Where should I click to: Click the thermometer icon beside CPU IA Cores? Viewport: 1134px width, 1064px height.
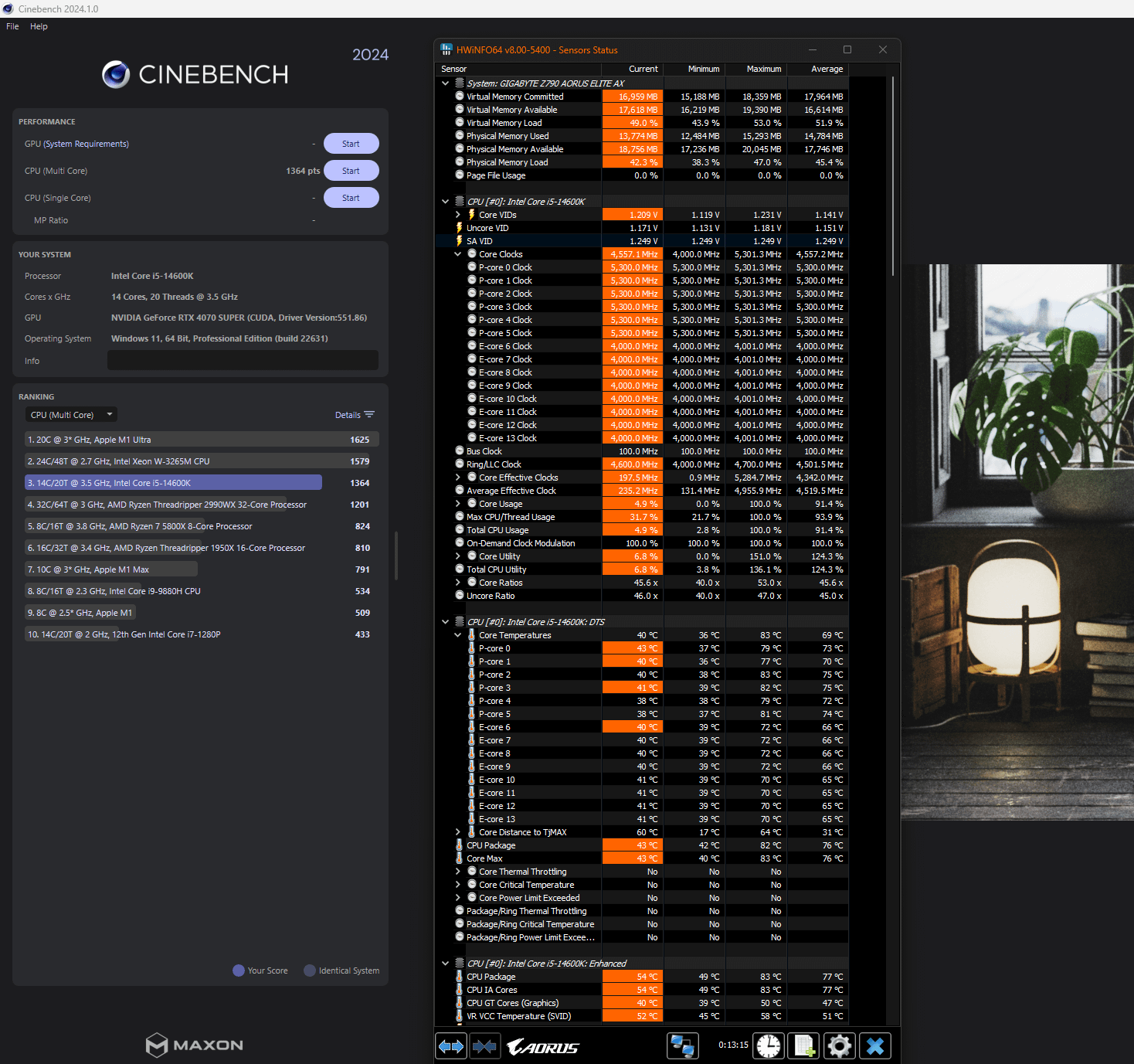[x=459, y=990]
